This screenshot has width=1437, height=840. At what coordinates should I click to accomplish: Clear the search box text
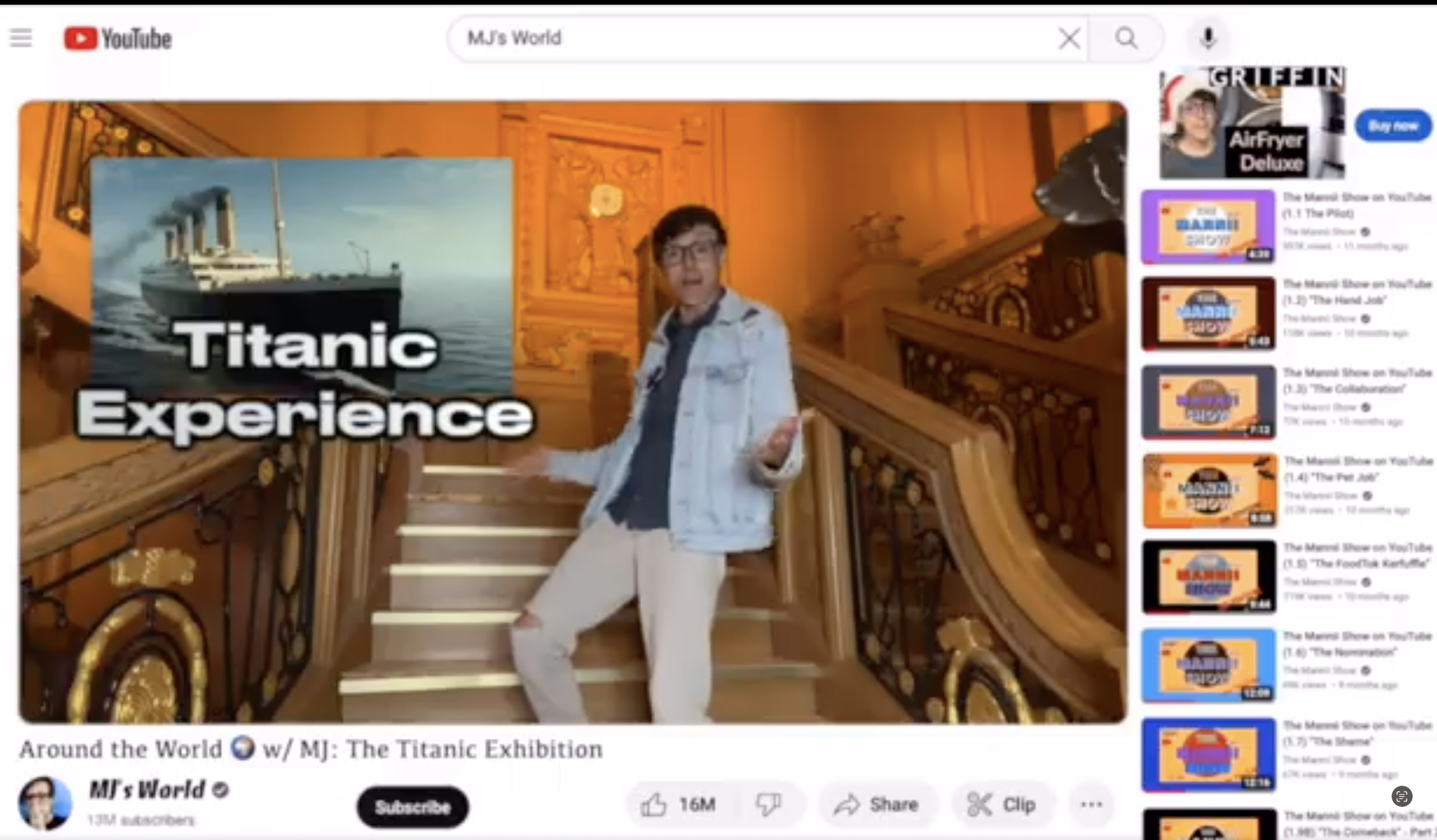click(1069, 38)
